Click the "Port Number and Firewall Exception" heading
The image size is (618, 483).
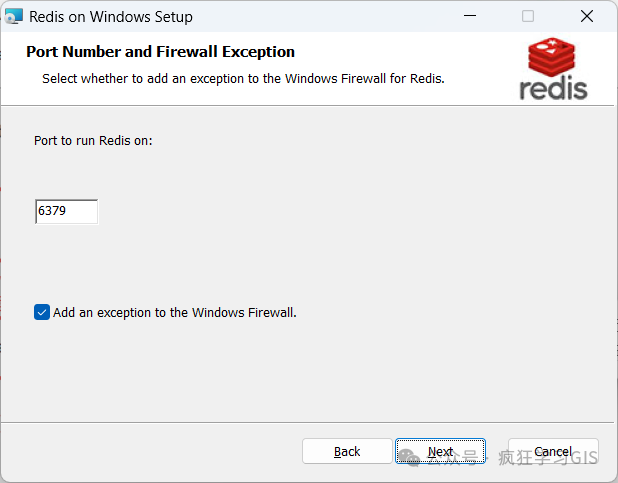[x=160, y=52]
